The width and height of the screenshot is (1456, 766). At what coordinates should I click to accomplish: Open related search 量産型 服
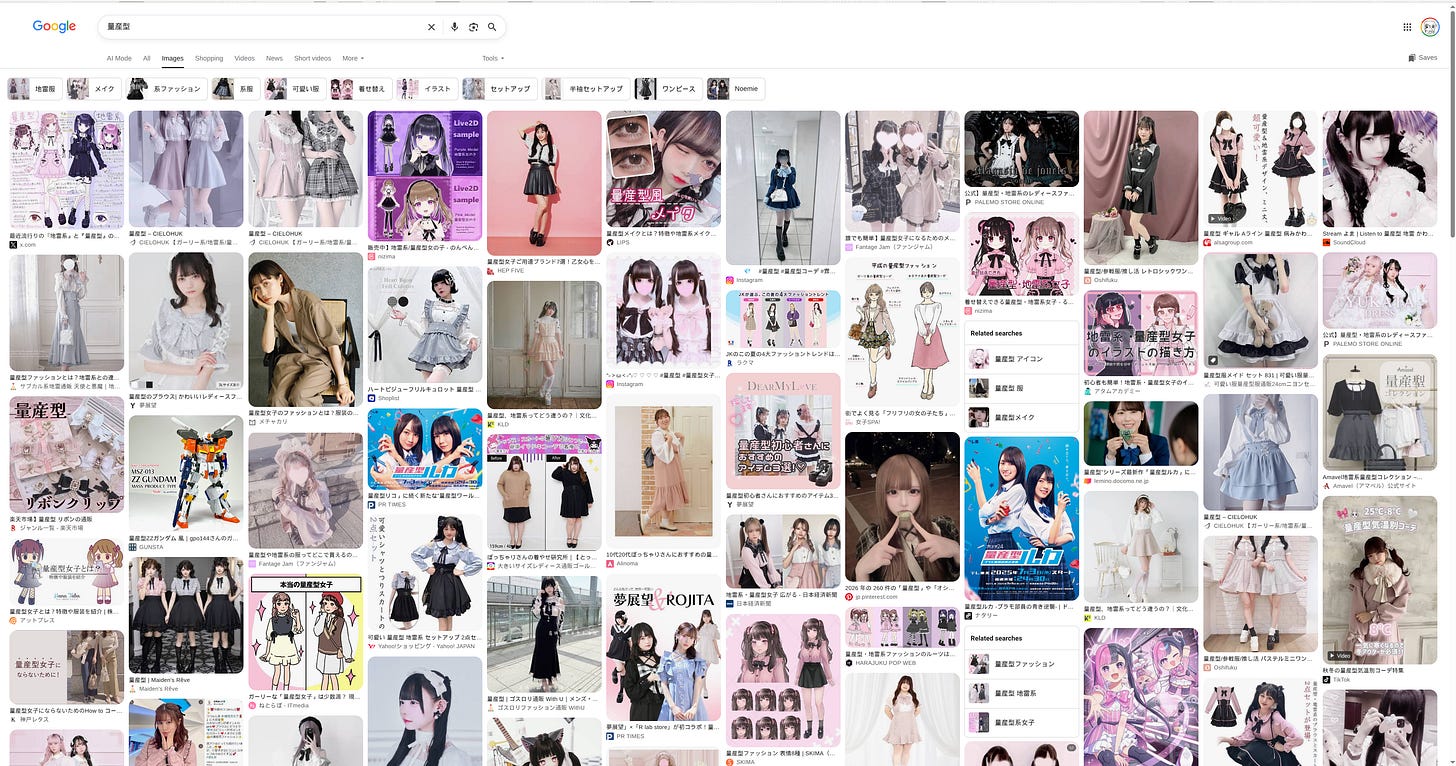pos(1021,388)
